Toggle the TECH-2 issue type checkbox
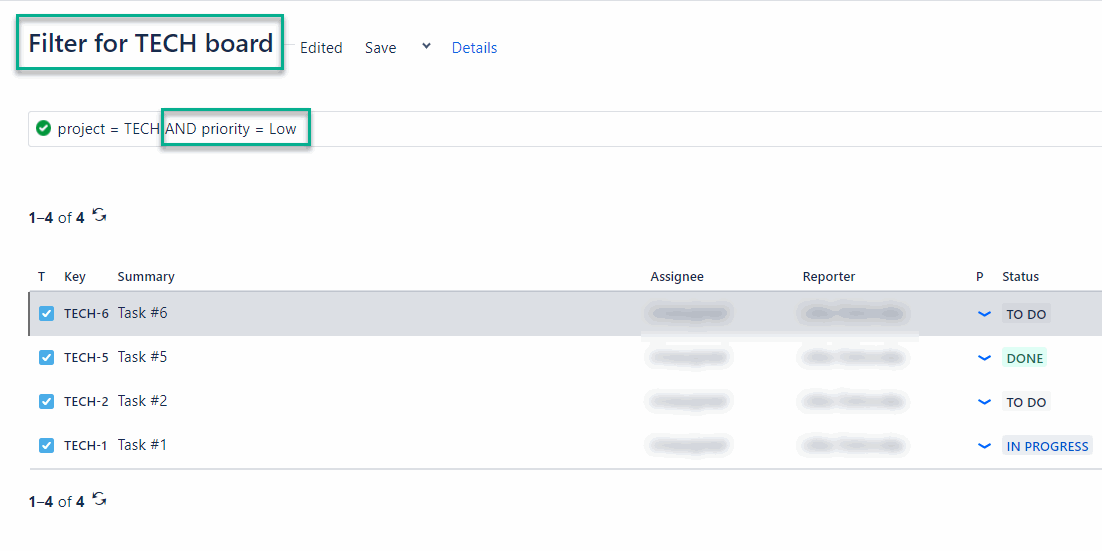 (46, 402)
